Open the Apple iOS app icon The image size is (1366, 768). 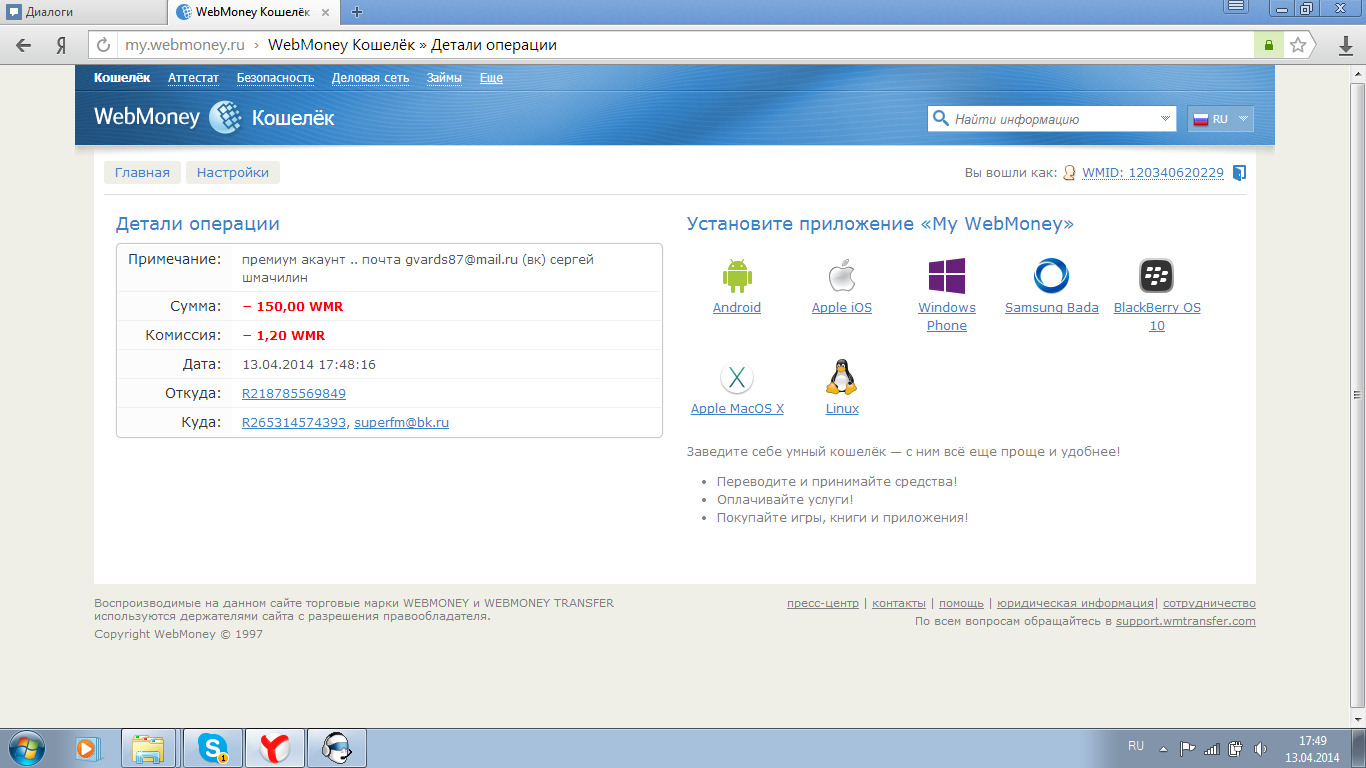[842, 275]
